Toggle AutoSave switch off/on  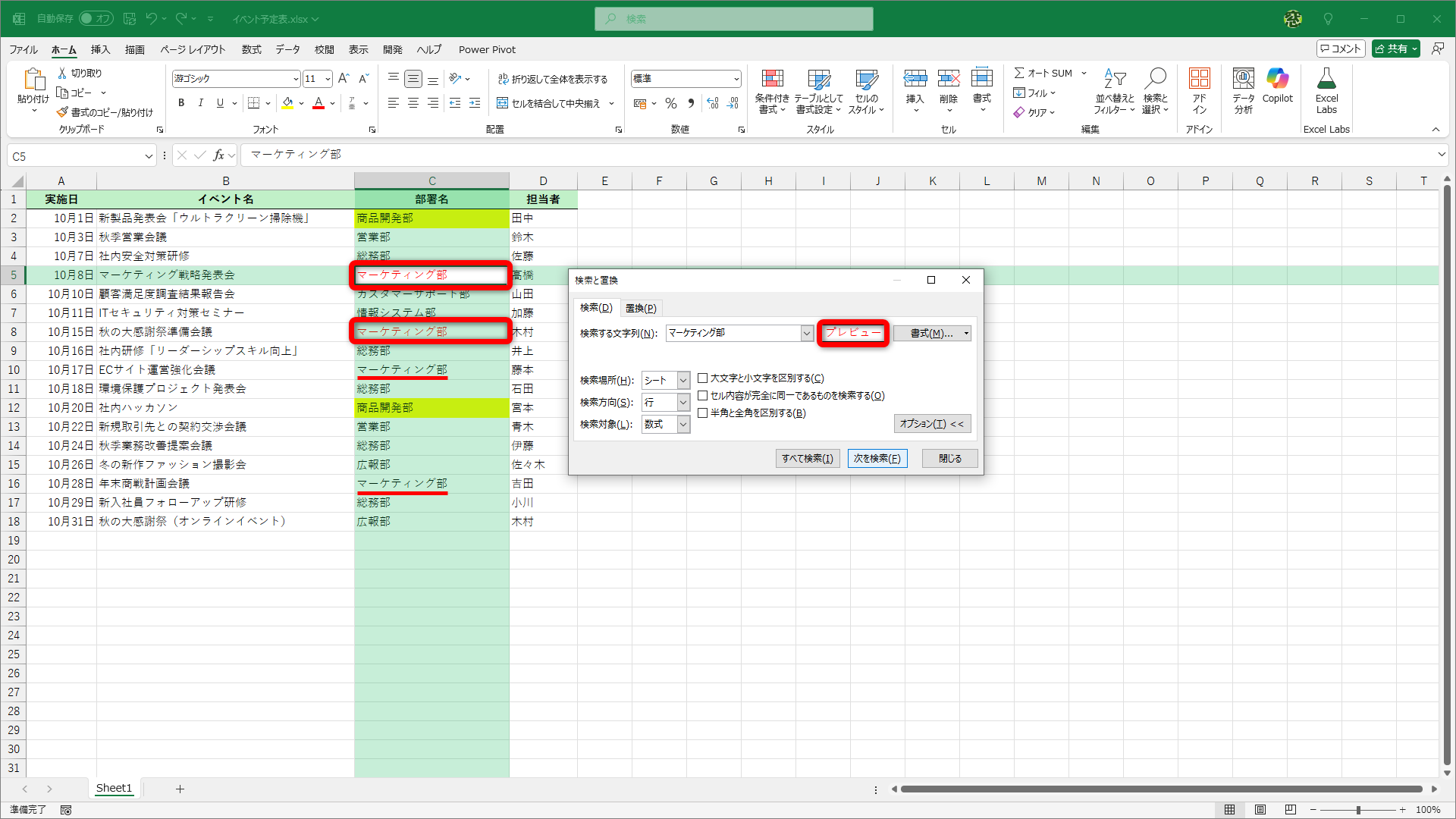tap(96, 18)
